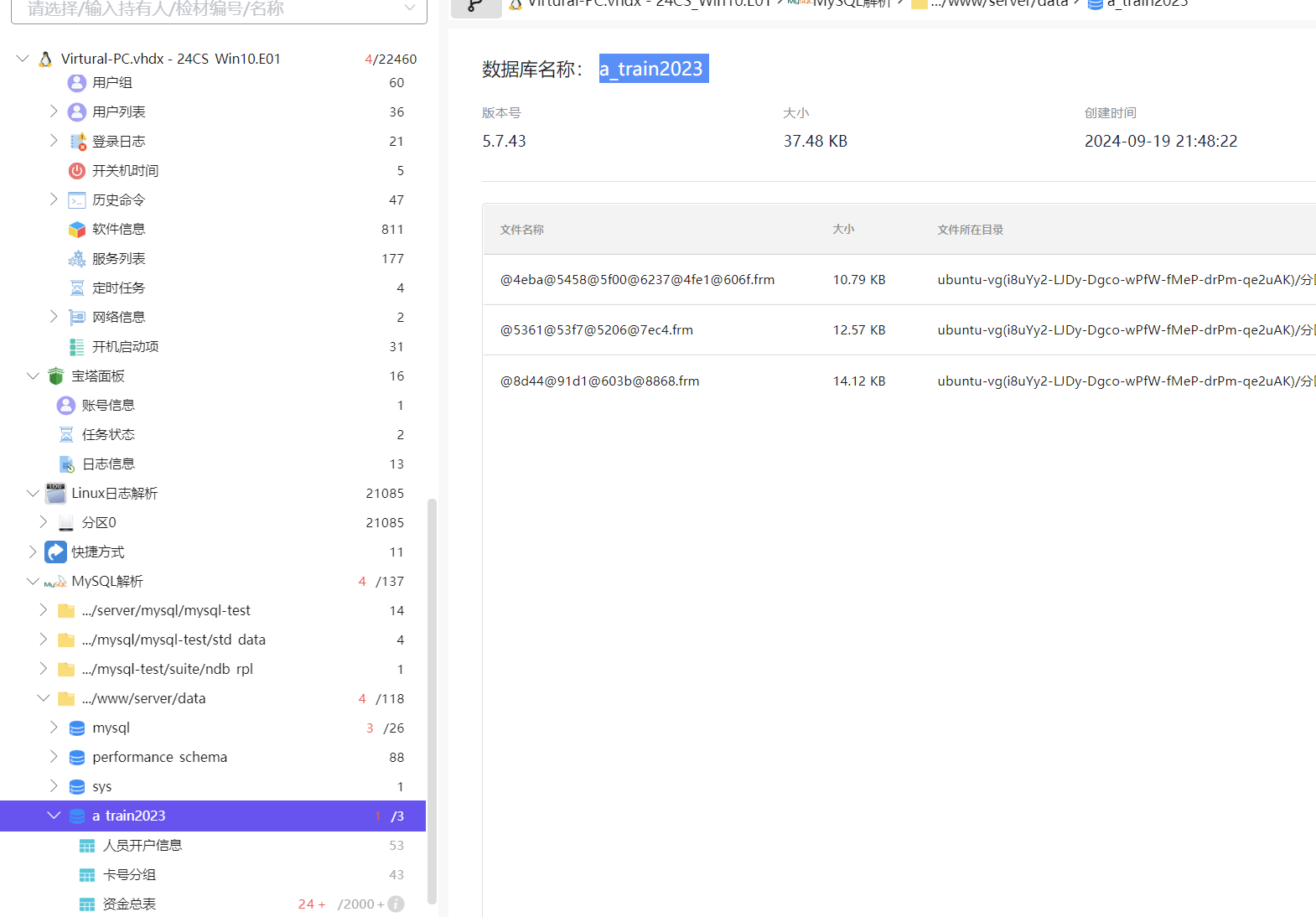
Task: Click the directory path for @8d44@91d1@603b@8868.frm
Action: [x=1127, y=381]
